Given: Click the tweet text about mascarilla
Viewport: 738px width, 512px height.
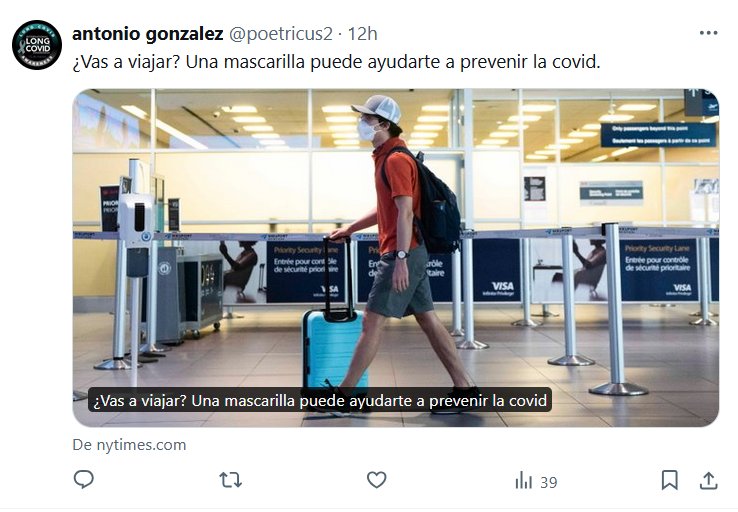Looking at the screenshot, I should pyautogui.click(x=336, y=62).
